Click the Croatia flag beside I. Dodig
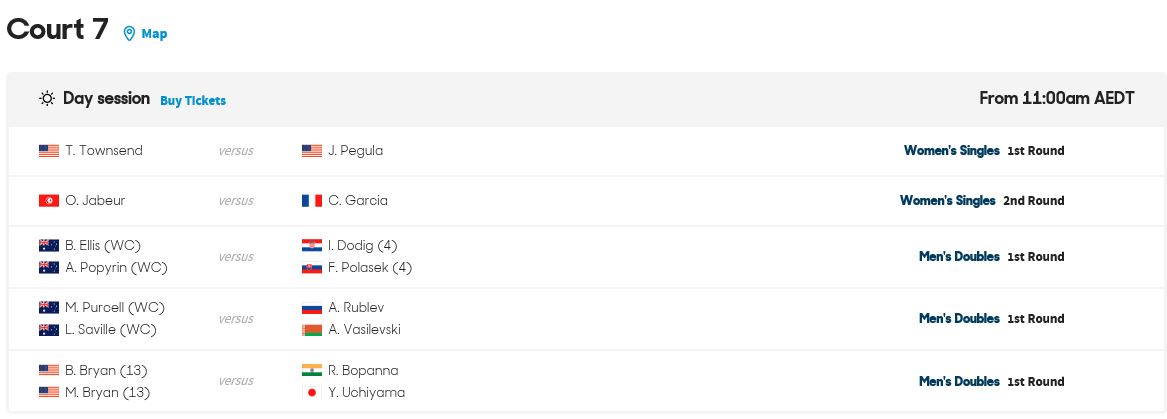The width and height of the screenshot is (1167, 419). click(312, 246)
